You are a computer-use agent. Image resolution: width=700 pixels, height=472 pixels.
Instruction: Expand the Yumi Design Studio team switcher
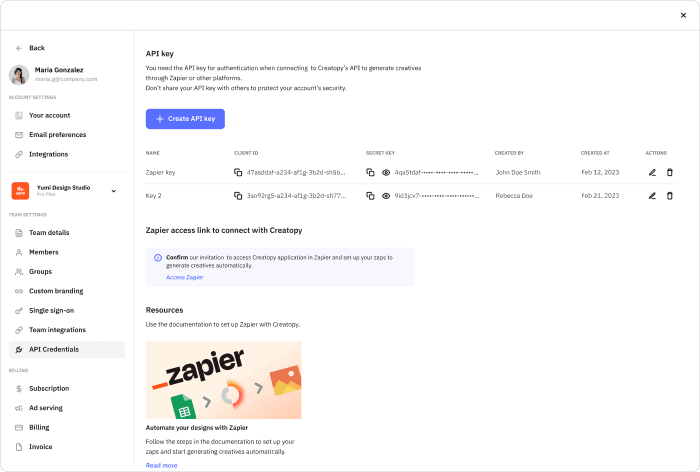113,190
